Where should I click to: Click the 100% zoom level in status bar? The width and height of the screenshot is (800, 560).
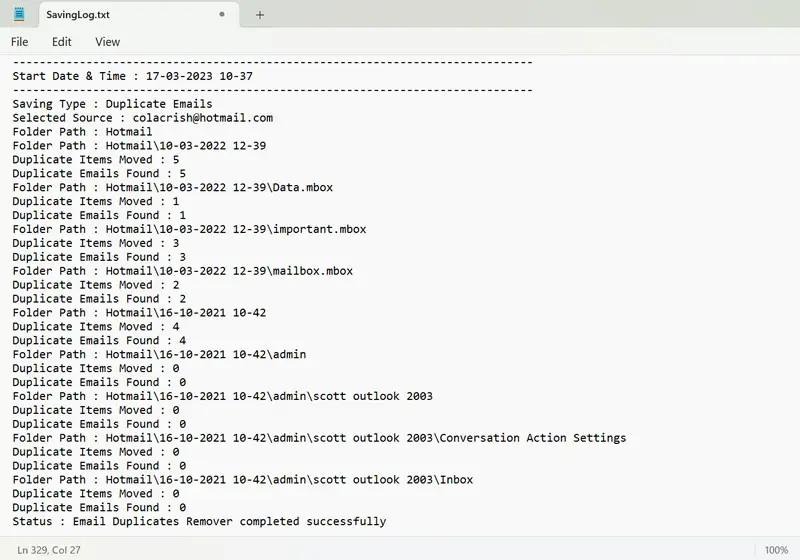pyautogui.click(x=776, y=550)
